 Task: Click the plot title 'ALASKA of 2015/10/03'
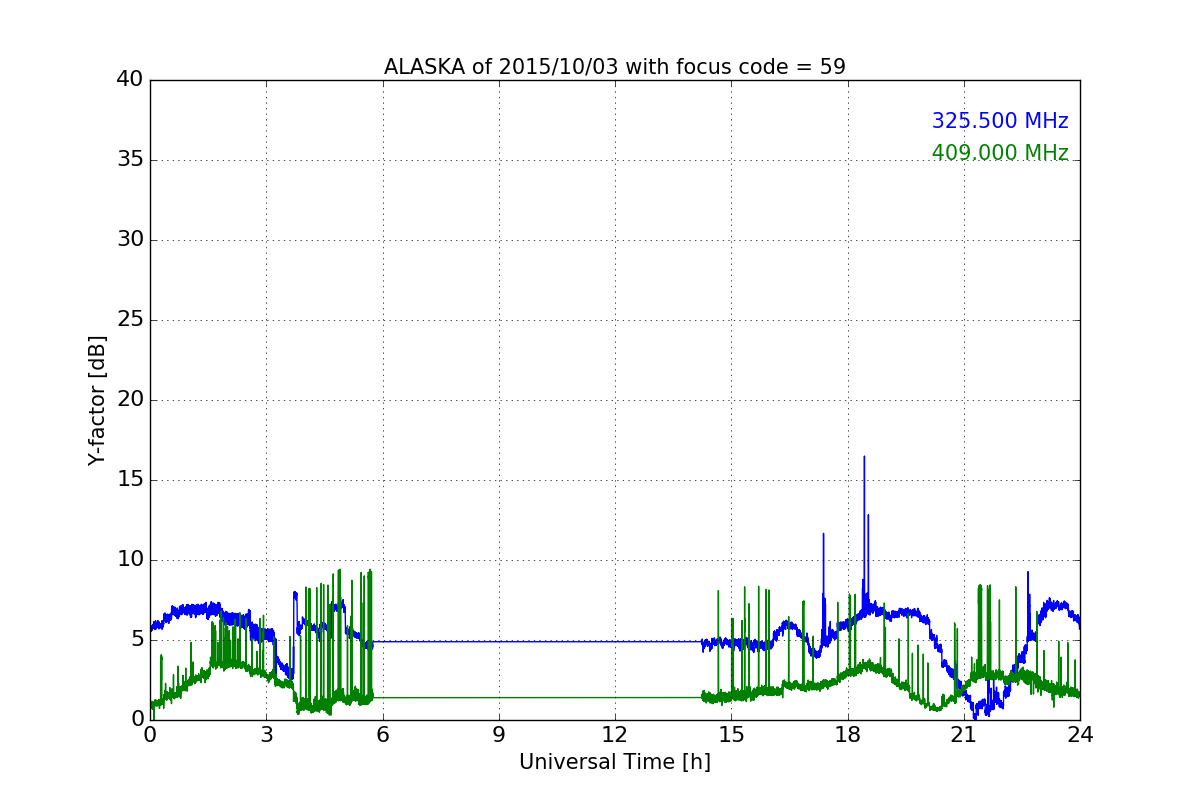pyautogui.click(x=615, y=67)
